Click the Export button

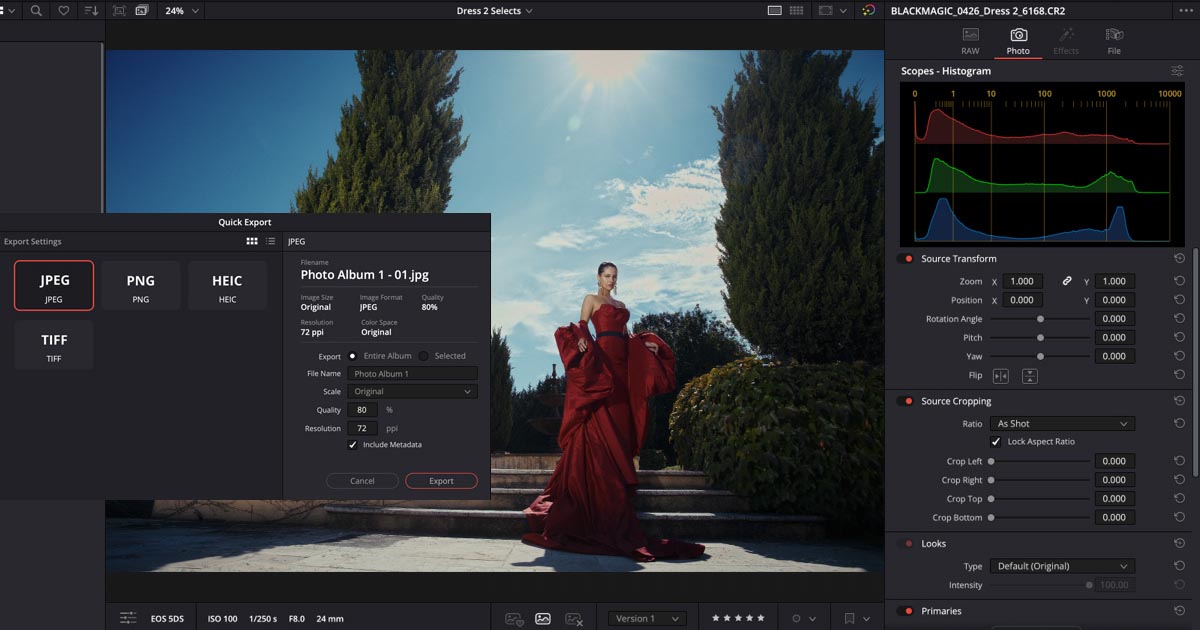(441, 481)
